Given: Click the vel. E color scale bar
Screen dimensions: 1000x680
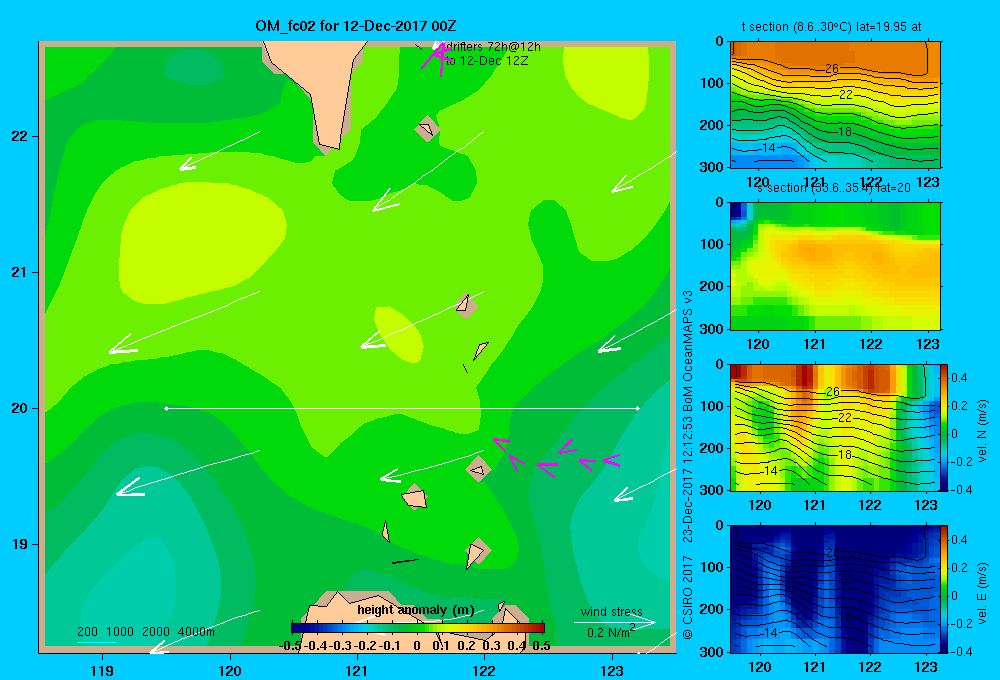Looking at the screenshot, I should tap(945, 589).
